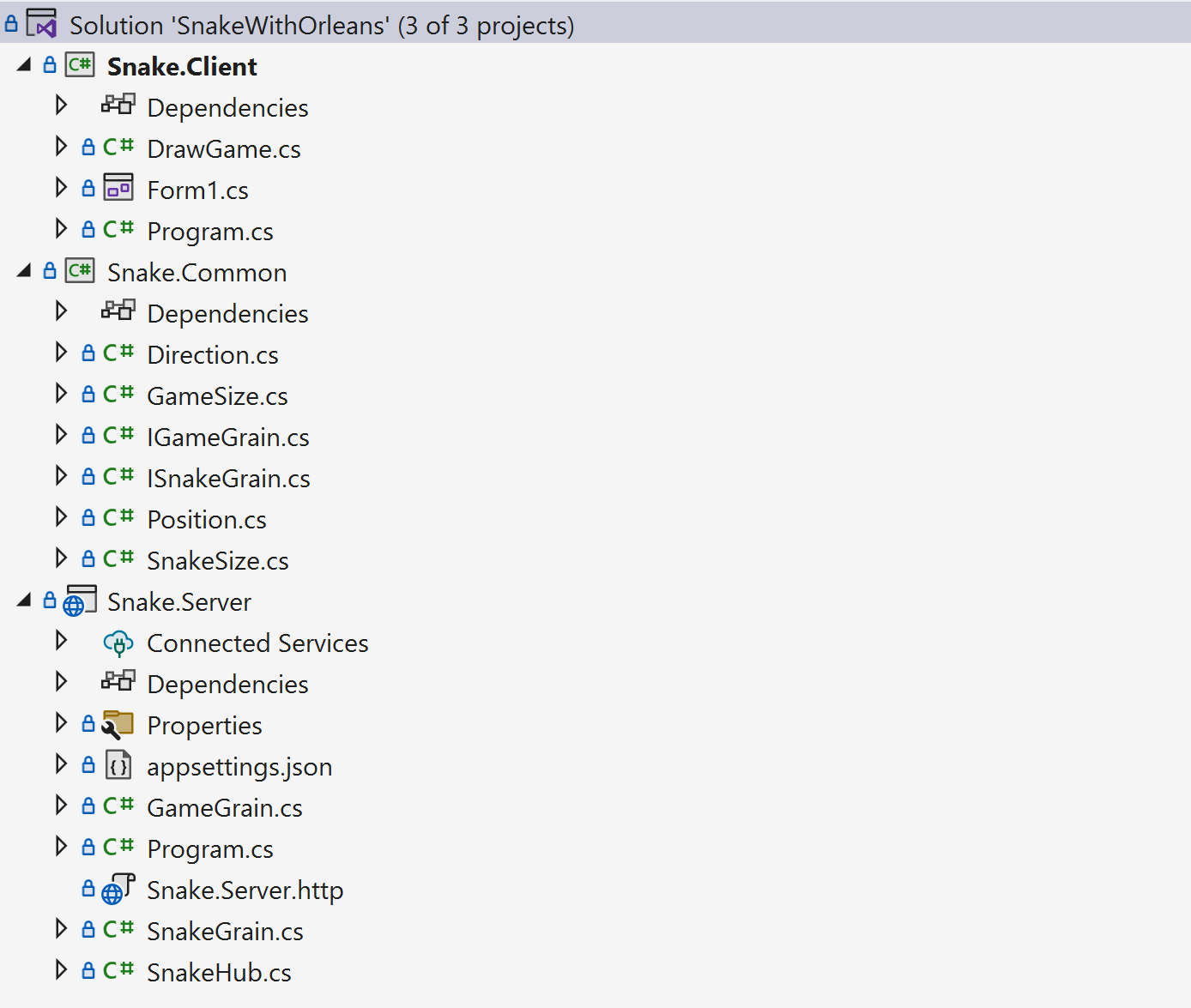Expand the Properties folder node

[61, 722]
